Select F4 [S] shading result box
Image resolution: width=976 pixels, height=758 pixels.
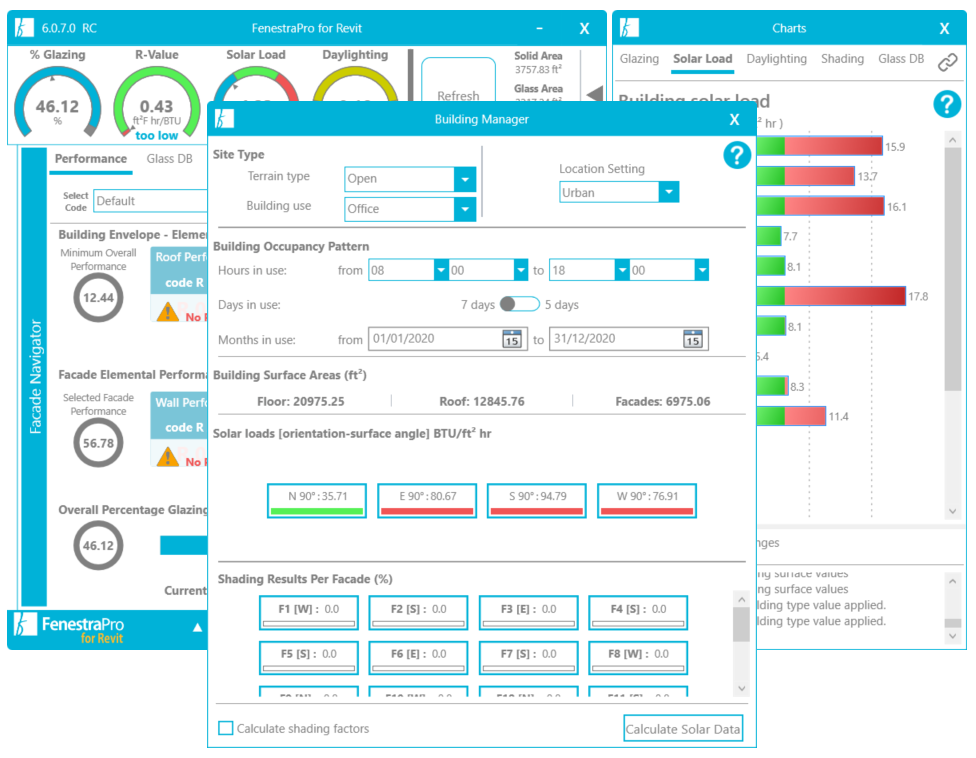638,613
